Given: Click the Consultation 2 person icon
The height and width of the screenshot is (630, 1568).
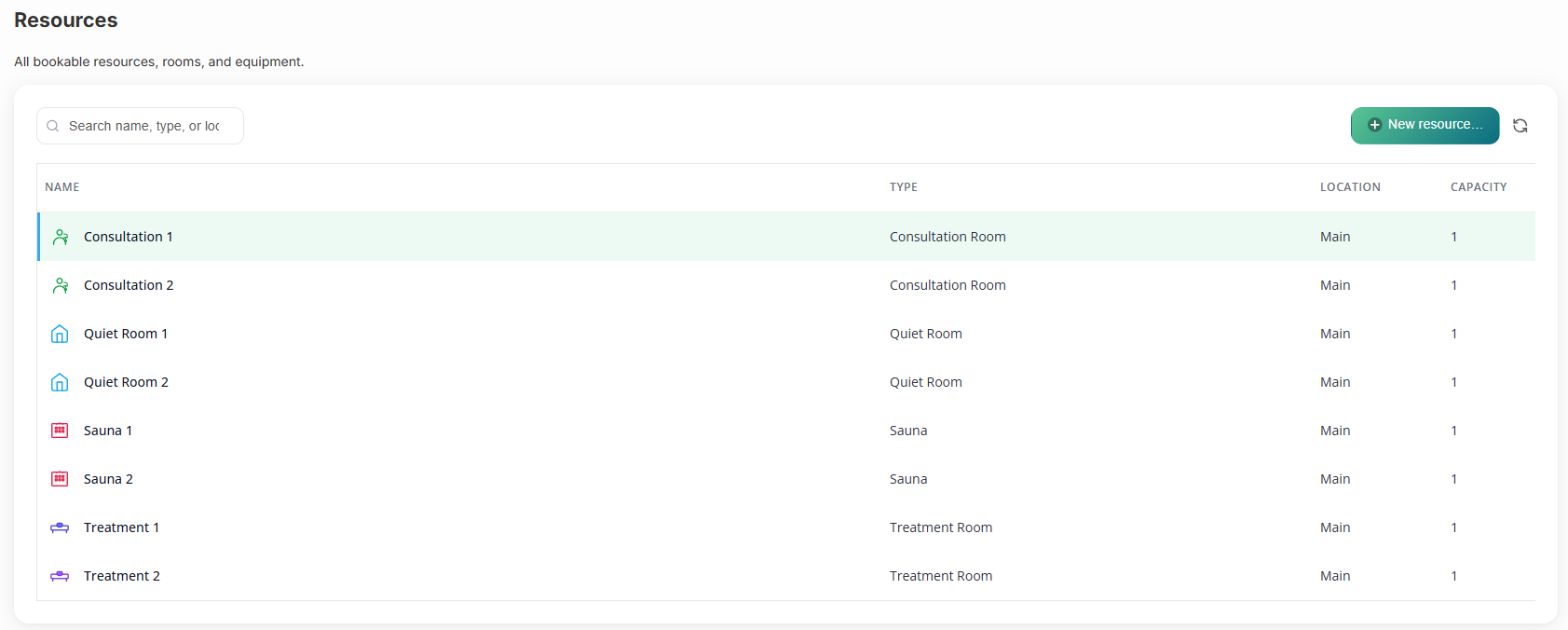Looking at the screenshot, I should [61, 285].
